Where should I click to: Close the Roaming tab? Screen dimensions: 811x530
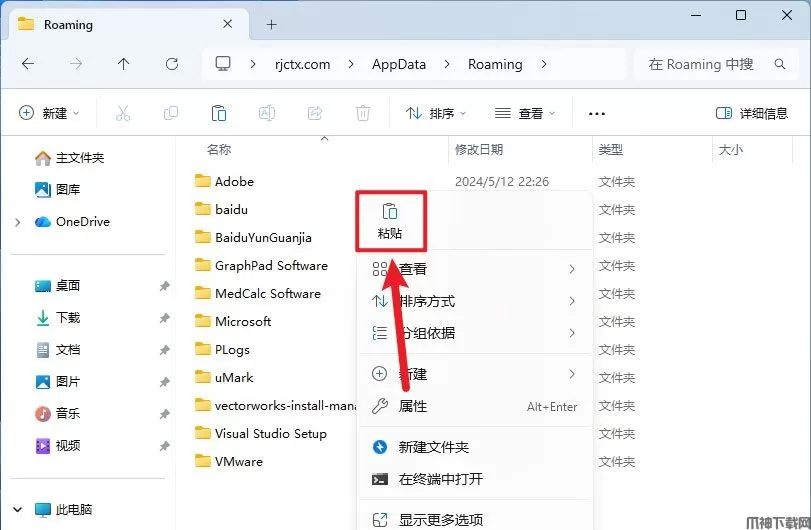point(228,24)
